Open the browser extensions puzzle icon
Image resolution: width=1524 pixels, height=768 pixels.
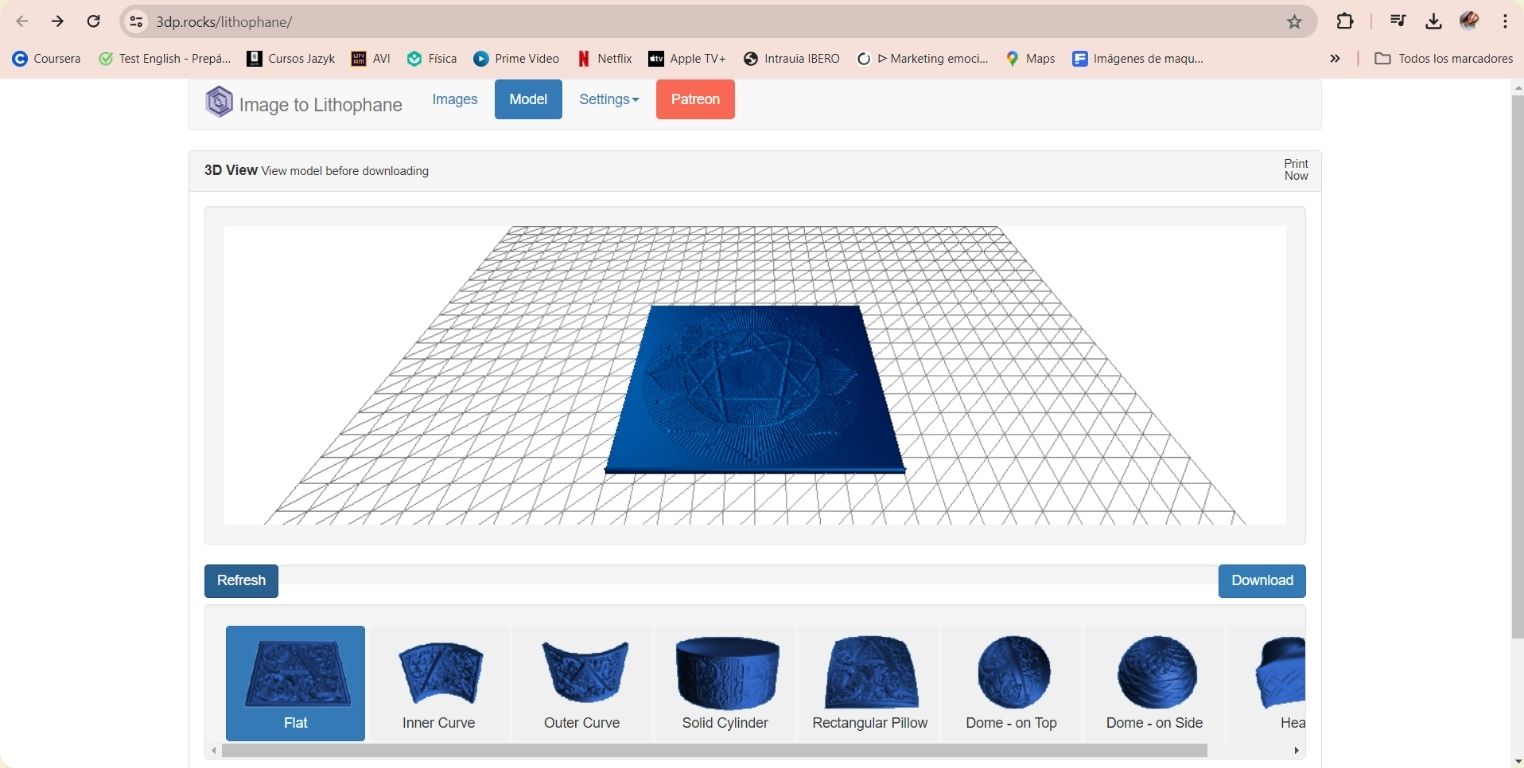point(1345,21)
